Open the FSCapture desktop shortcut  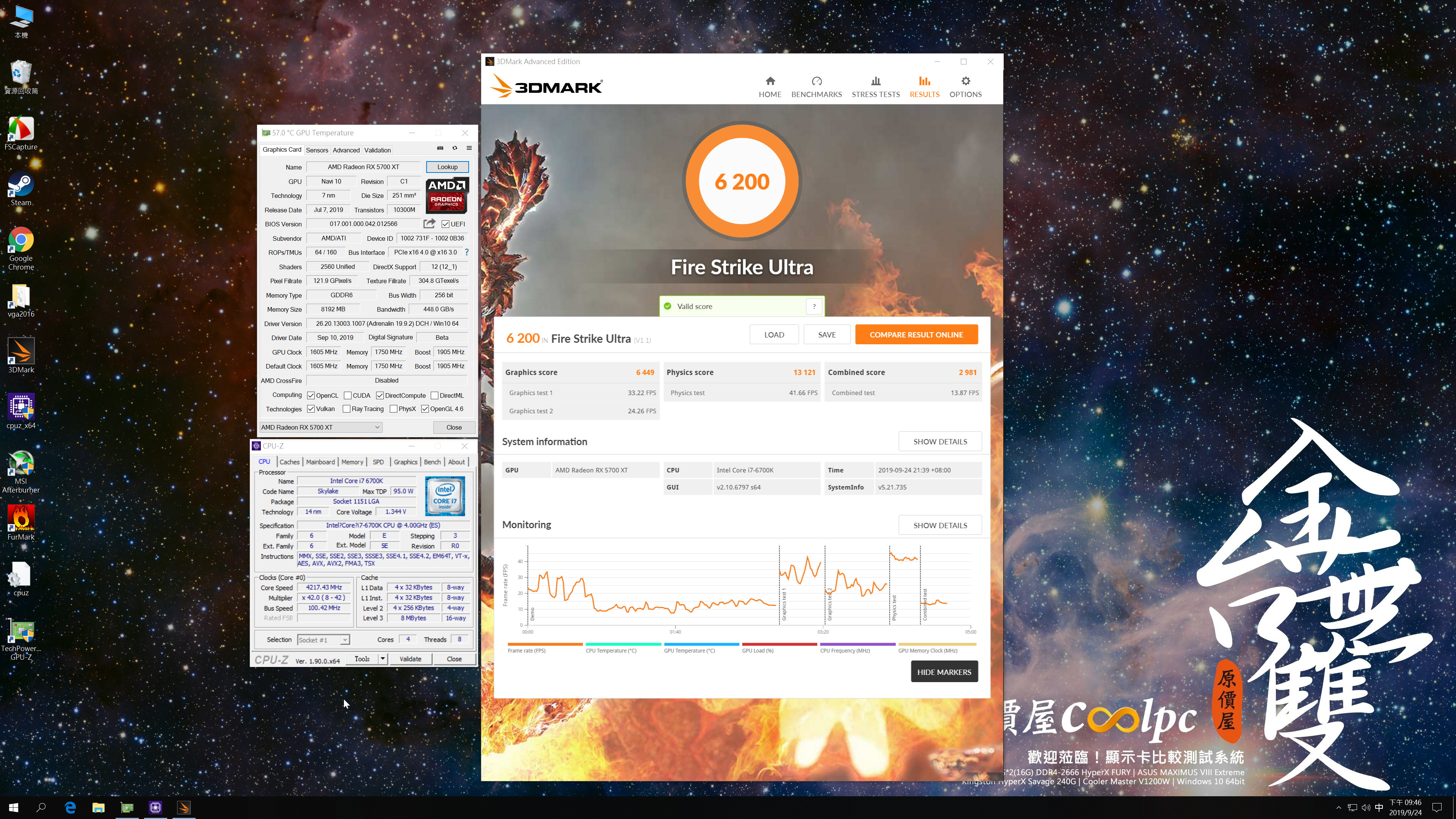21,133
